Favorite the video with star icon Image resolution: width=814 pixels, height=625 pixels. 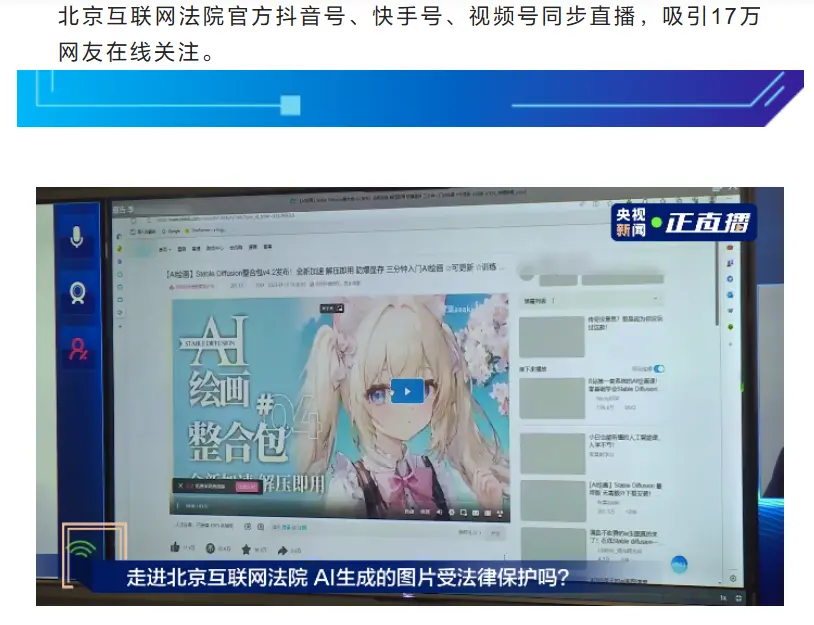coord(246,549)
